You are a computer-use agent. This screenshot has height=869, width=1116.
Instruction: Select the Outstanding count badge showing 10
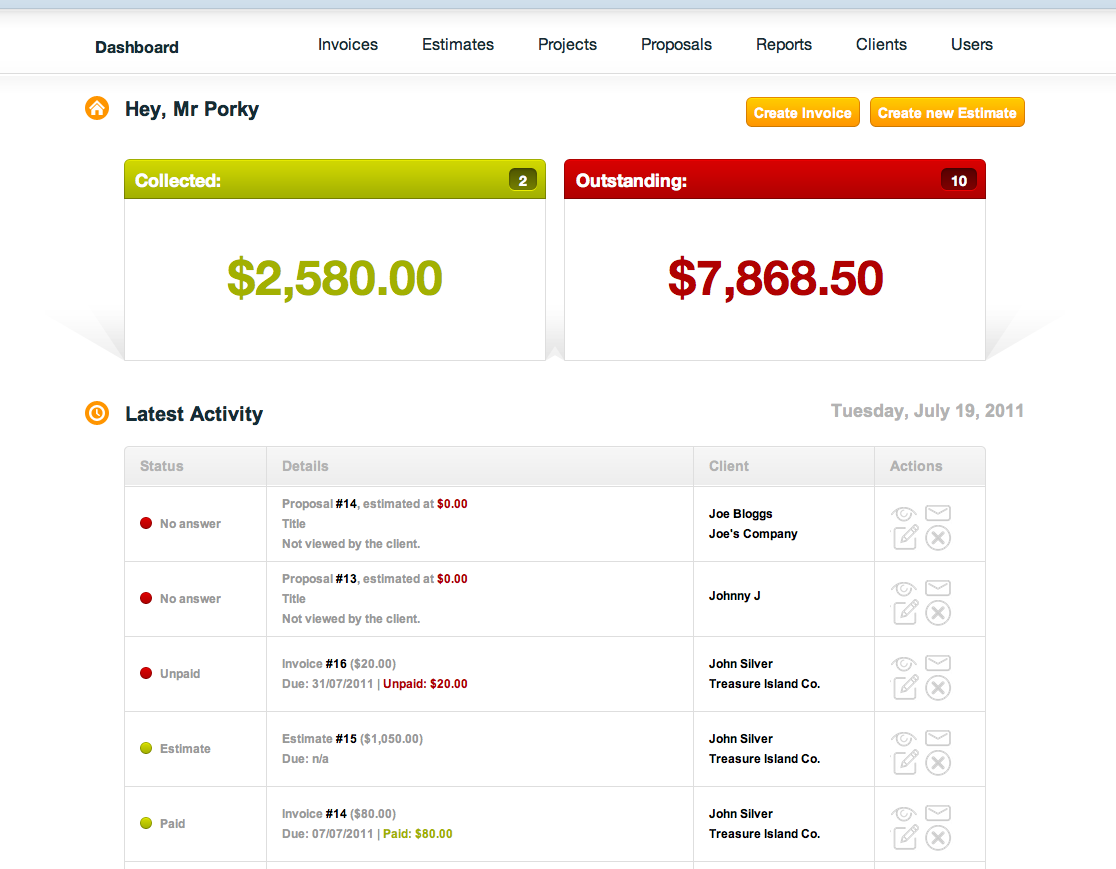pos(959,181)
